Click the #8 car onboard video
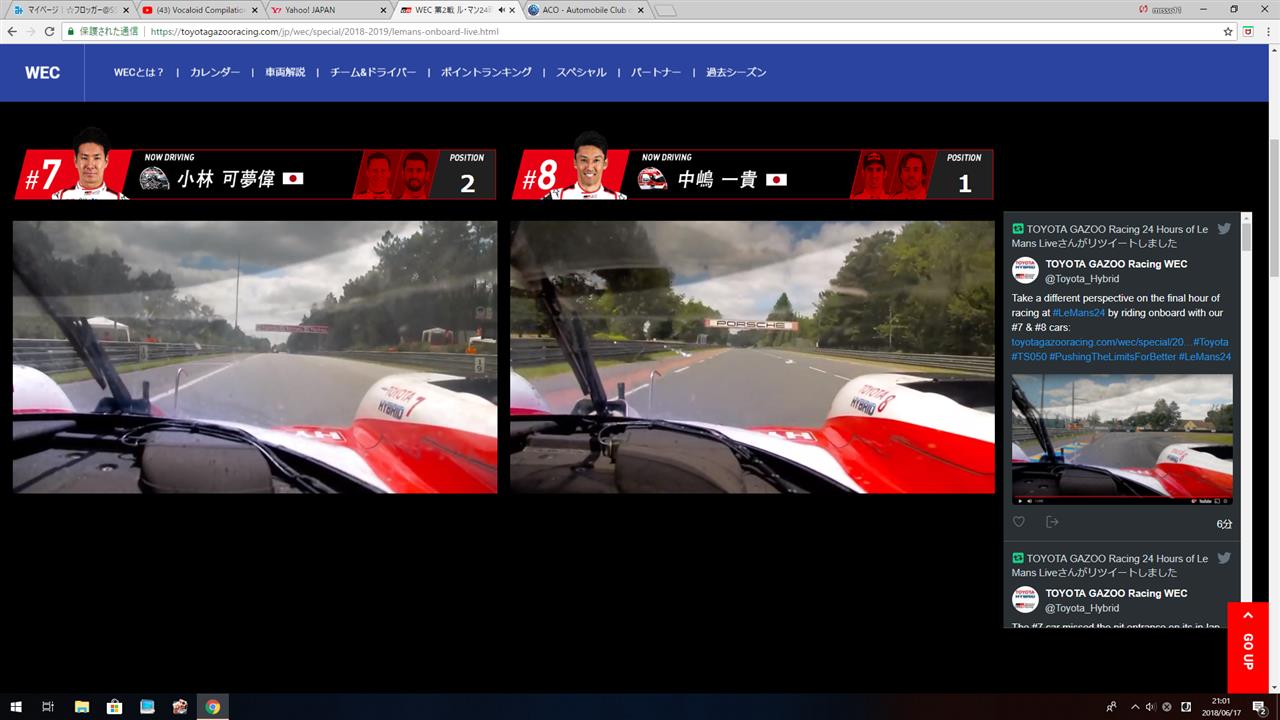Viewport: 1280px width, 720px height. [x=752, y=357]
